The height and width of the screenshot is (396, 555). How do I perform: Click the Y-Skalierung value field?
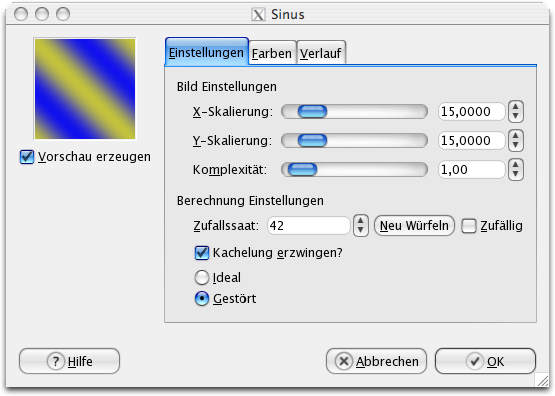click(471, 141)
